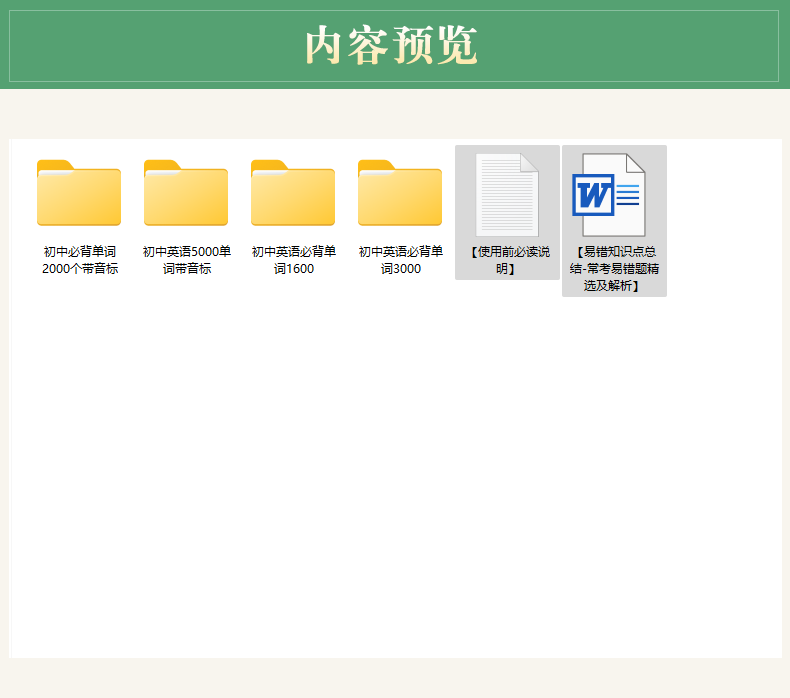The image size is (790, 698).
Task: Open the 初中英语5000单词带音标 folder icon
Action: (186, 193)
